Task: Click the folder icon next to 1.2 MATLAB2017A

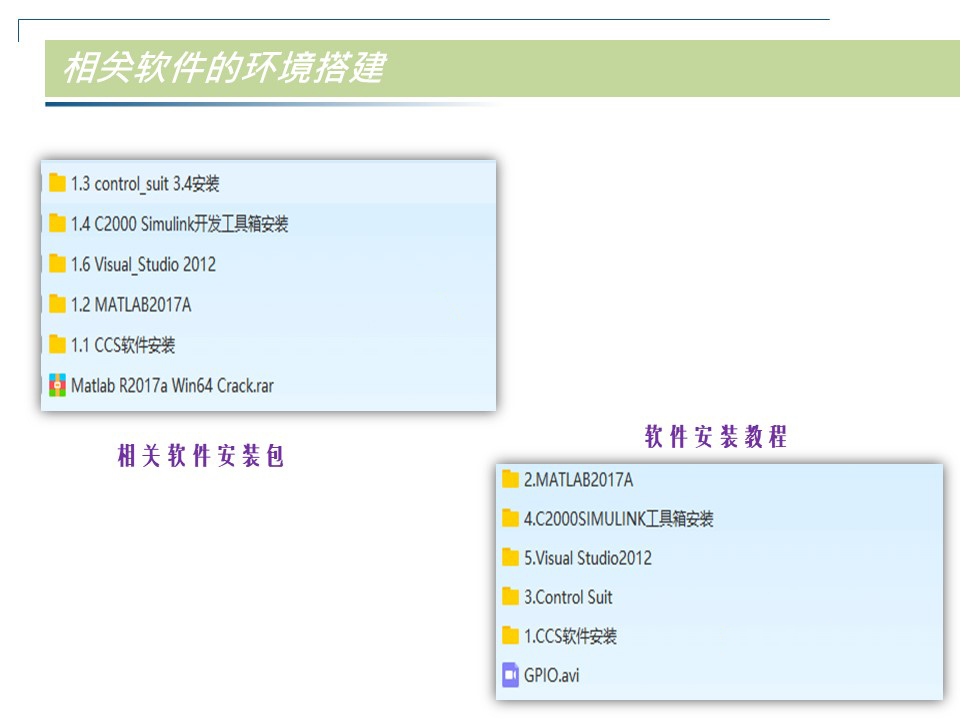Action: point(57,304)
